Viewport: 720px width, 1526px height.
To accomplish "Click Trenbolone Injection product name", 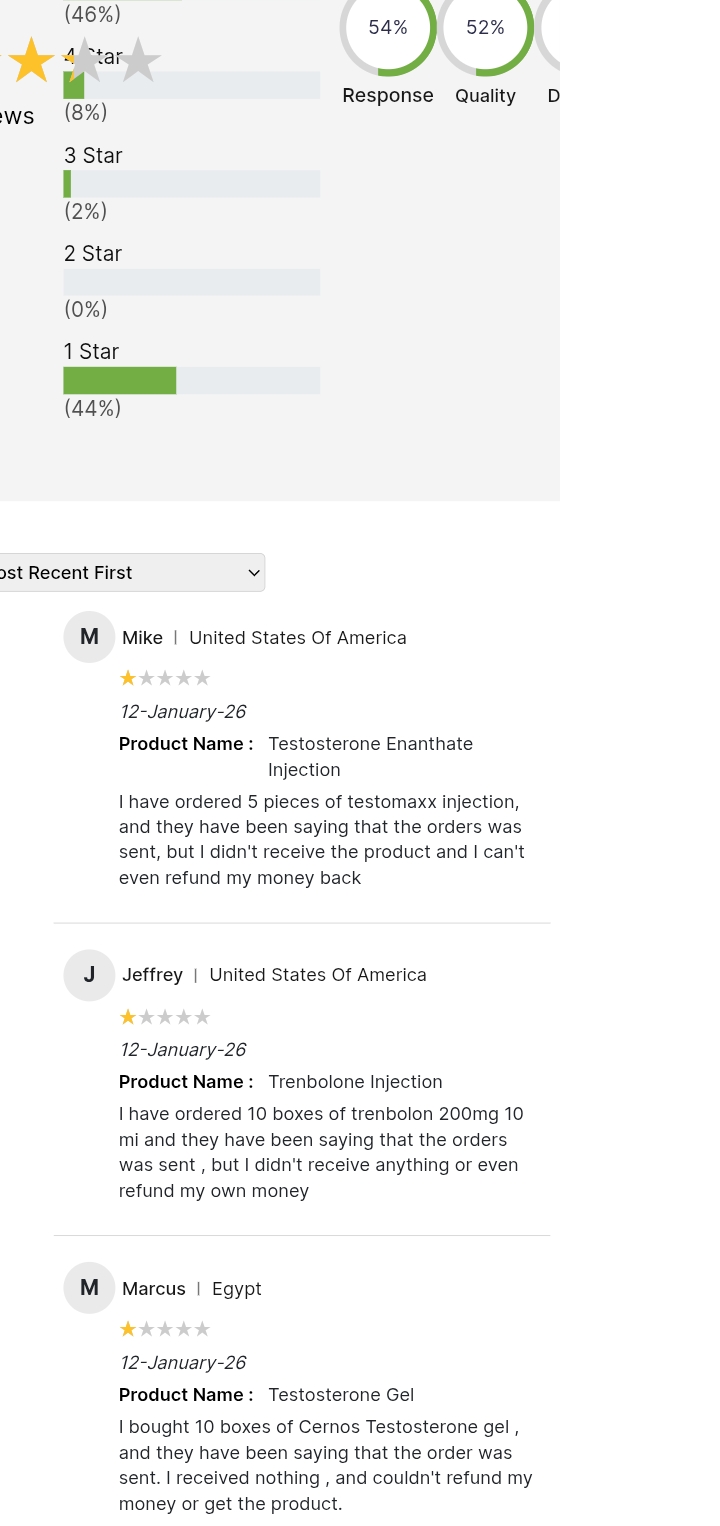I will point(355,1082).
